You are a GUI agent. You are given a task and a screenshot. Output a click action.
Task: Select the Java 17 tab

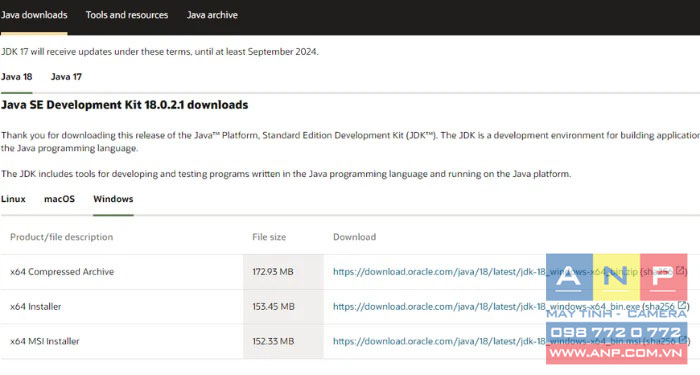click(x=66, y=77)
